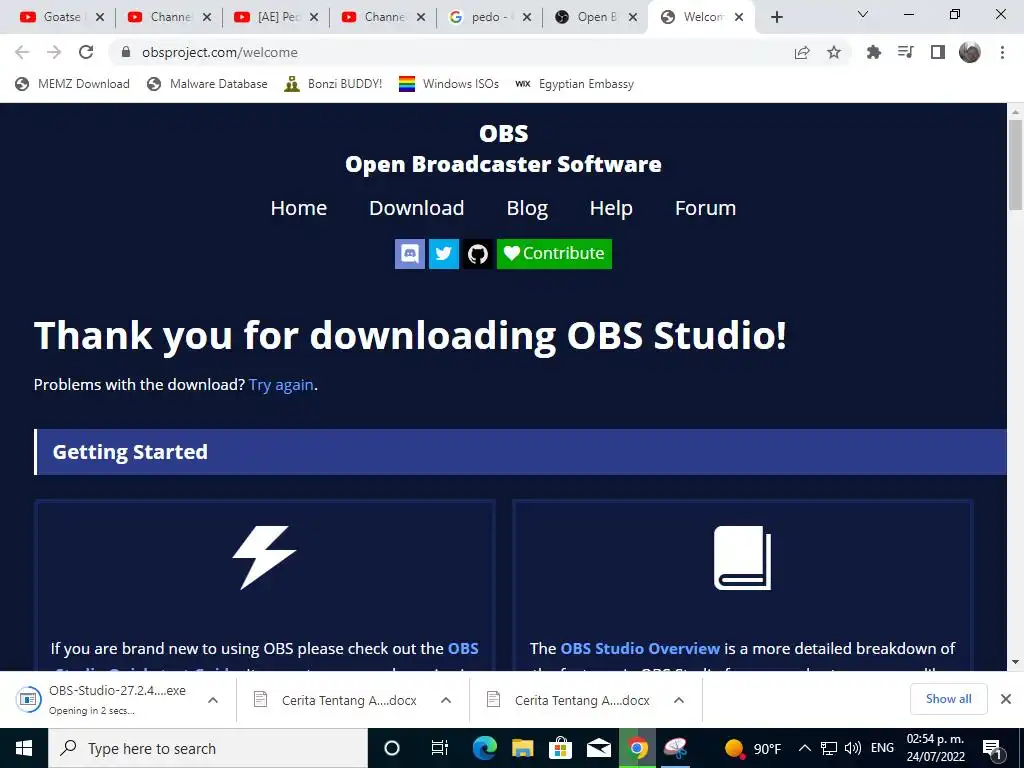
Task: Open Snipping Tool from taskbar
Action: (675, 748)
